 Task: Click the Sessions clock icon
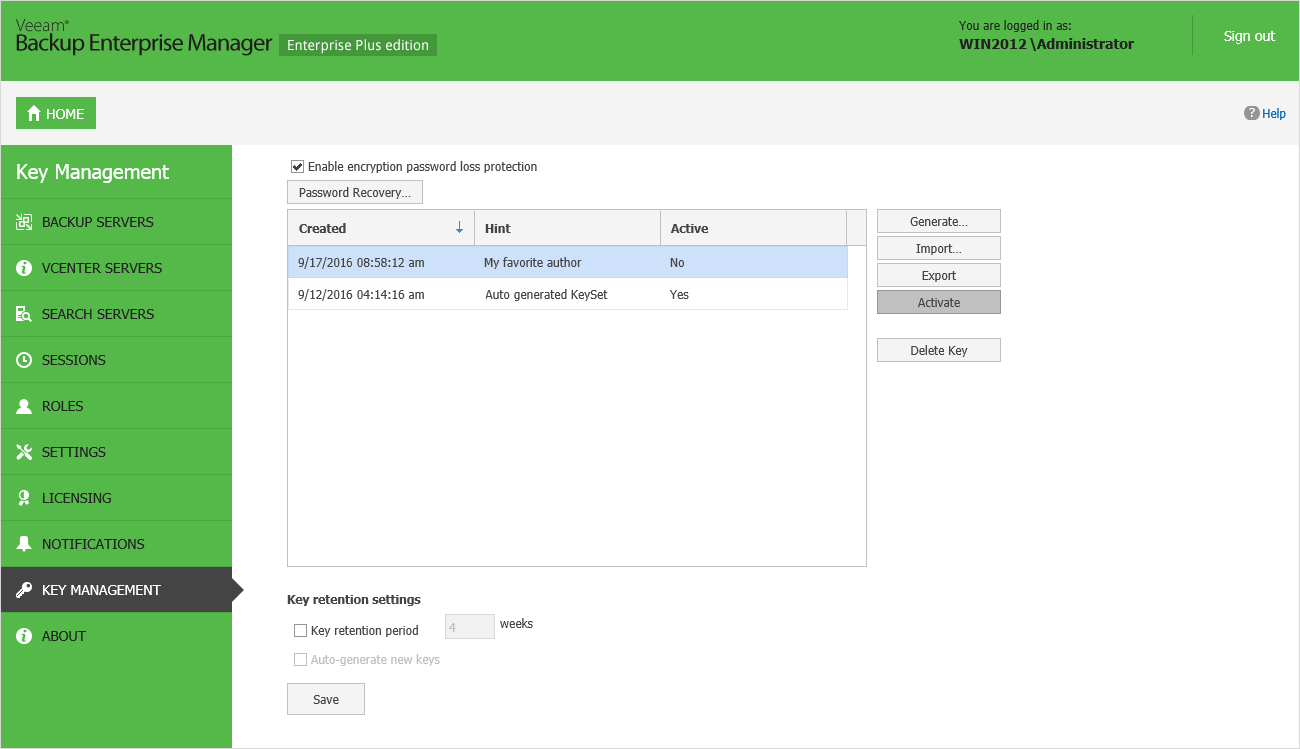(x=24, y=360)
